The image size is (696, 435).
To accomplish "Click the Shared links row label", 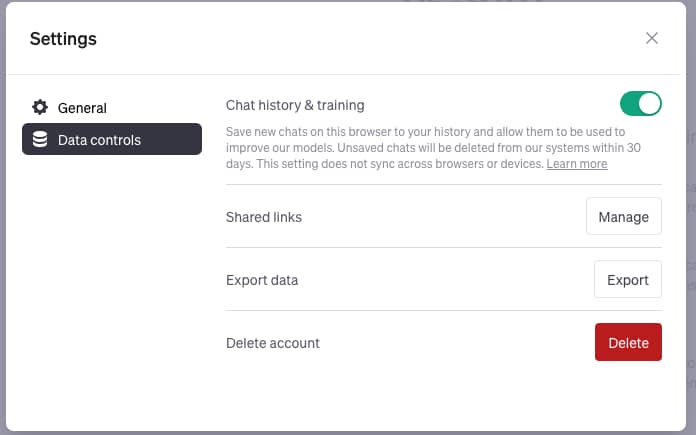I will click(x=264, y=217).
